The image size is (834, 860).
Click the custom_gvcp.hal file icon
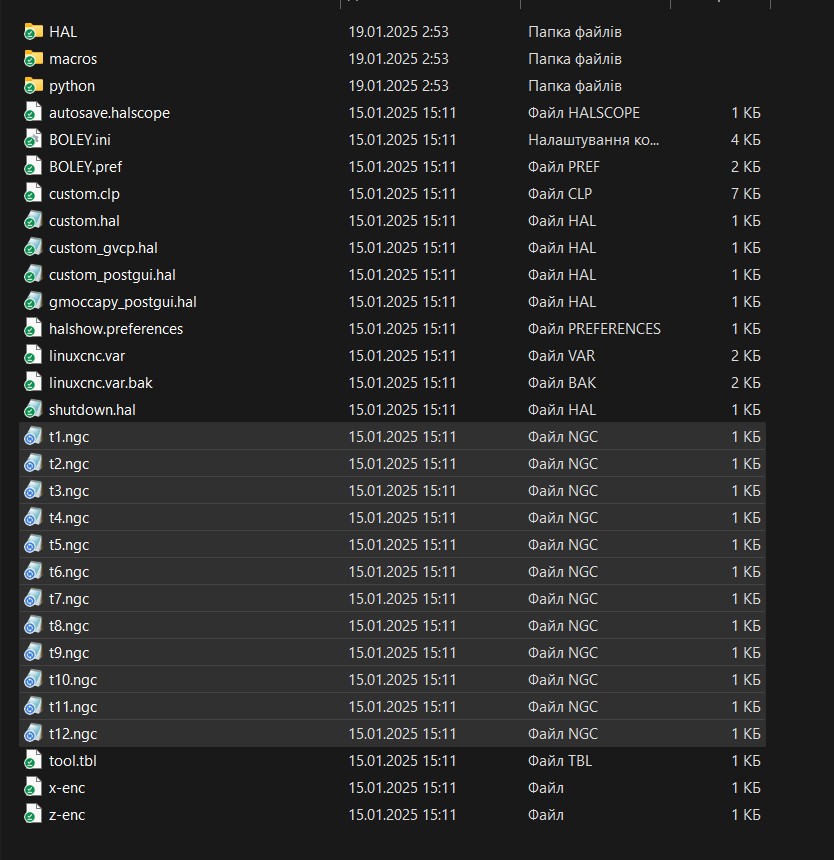[x=33, y=248]
